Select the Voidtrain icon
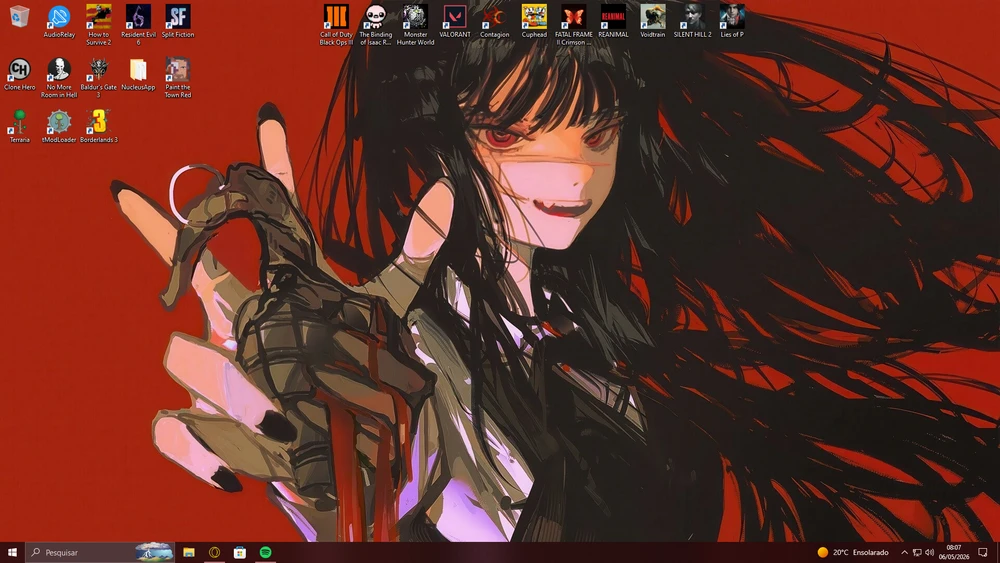This screenshot has width=1000, height=563. (x=652, y=21)
